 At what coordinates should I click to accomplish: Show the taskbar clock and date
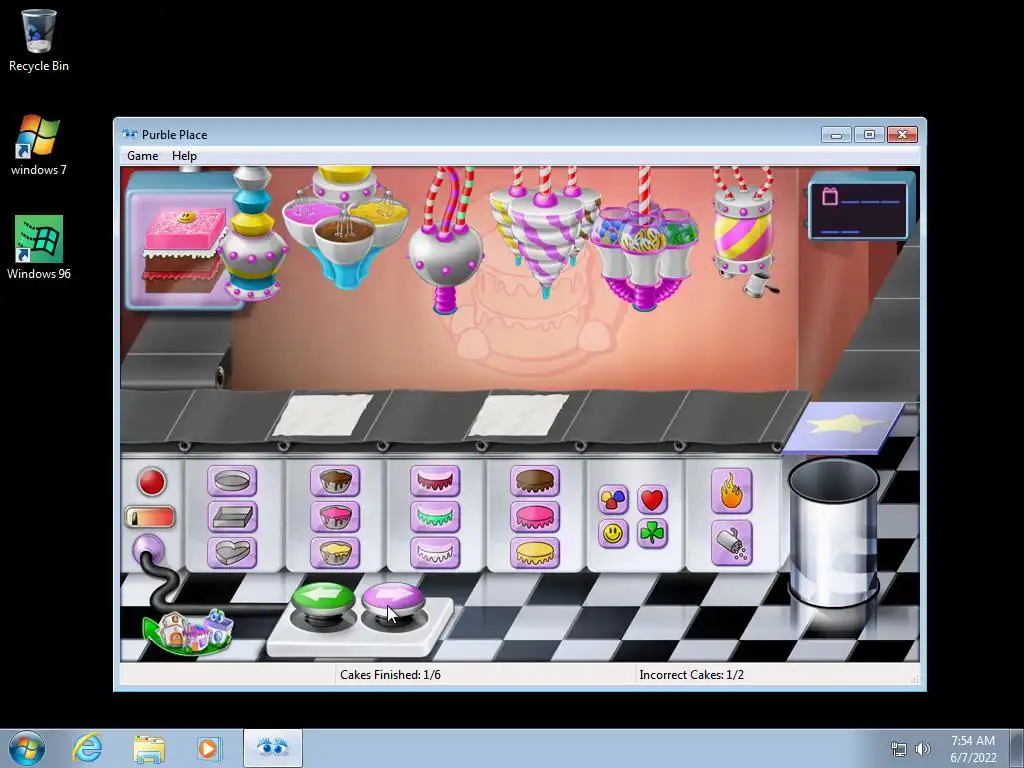973,749
